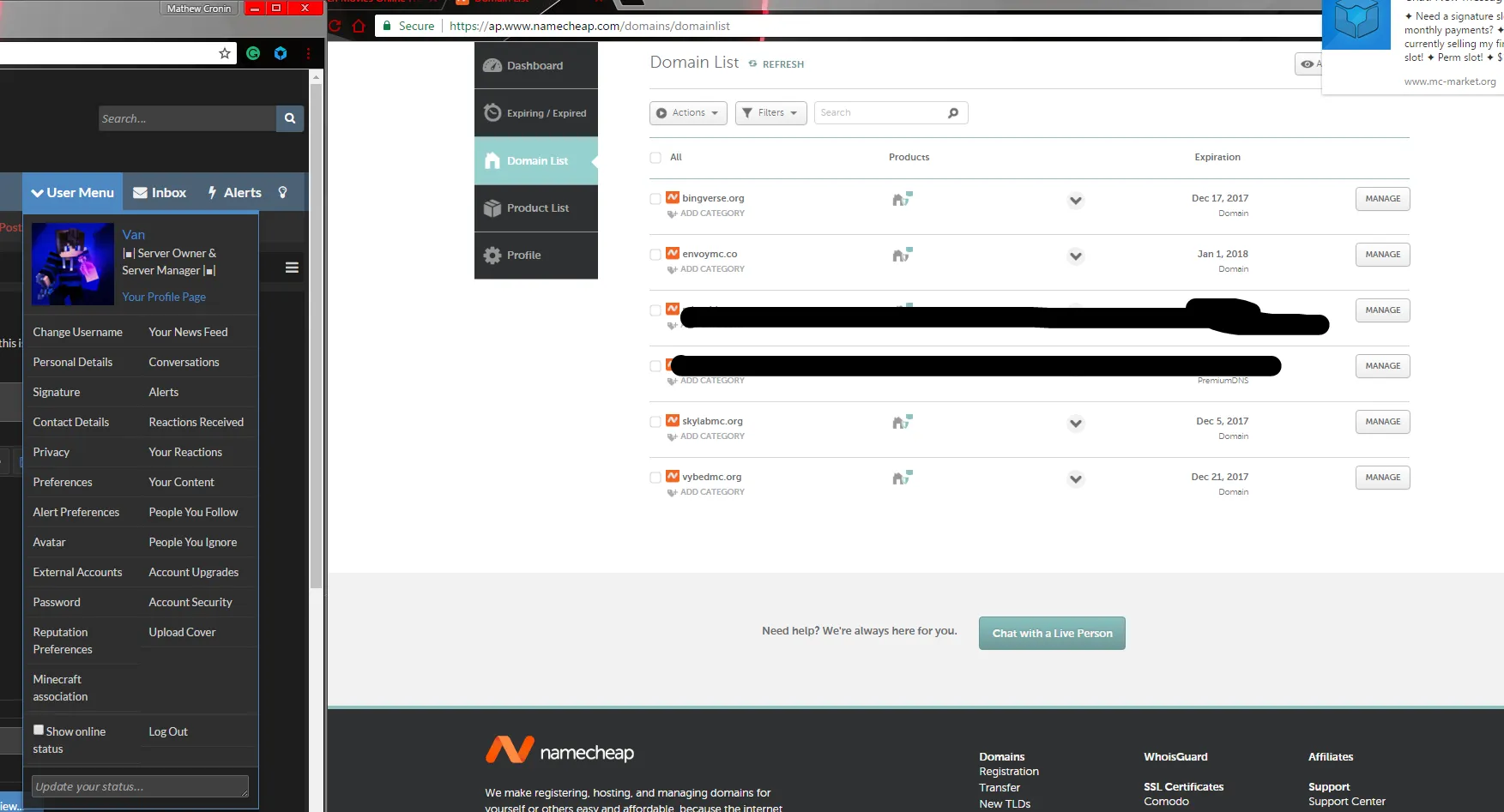
Task: Select Domain List in the sidebar
Action: tap(536, 161)
